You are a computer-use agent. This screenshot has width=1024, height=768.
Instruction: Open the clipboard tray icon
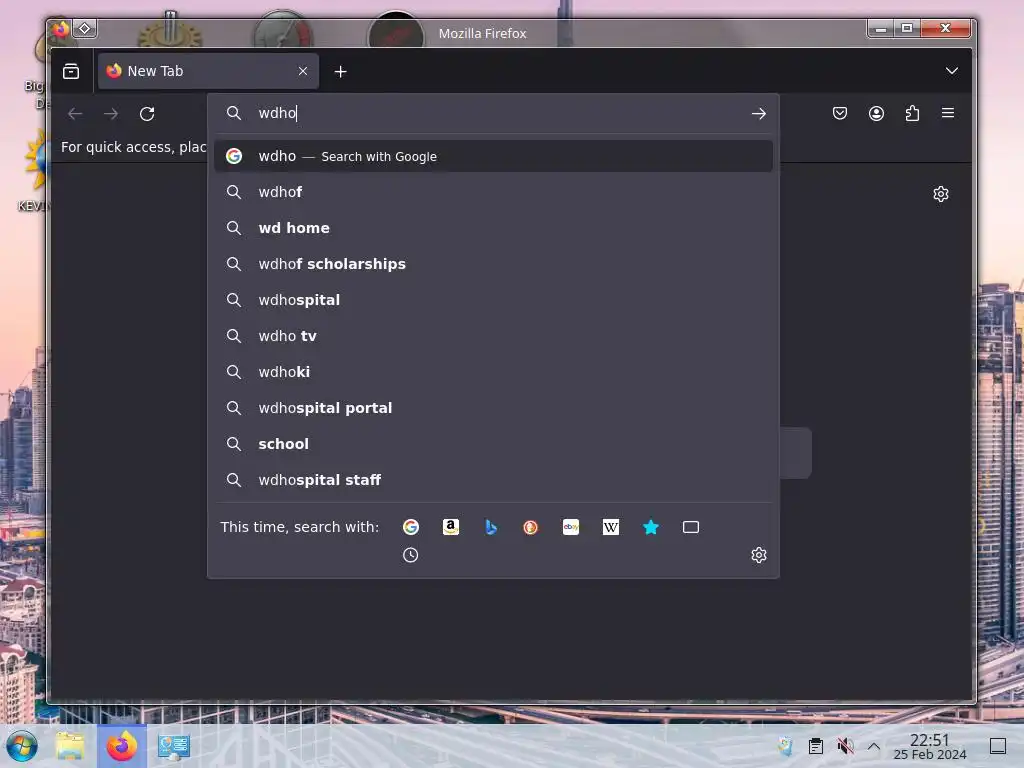pos(816,746)
